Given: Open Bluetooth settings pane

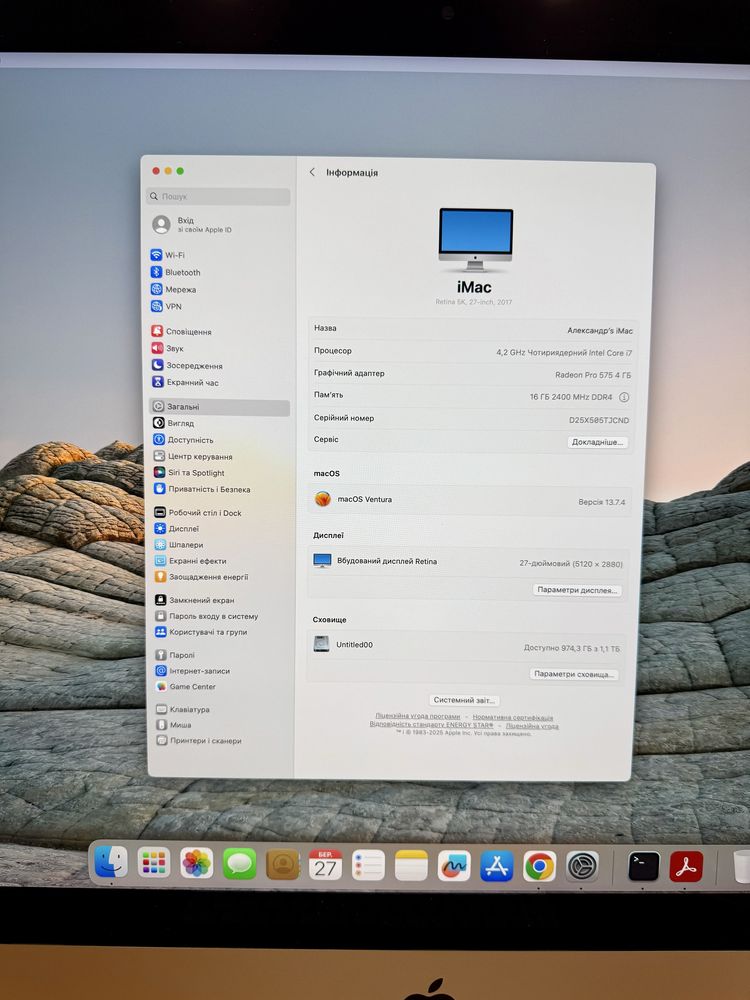Looking at the screenshot, I should coord(176,272).
